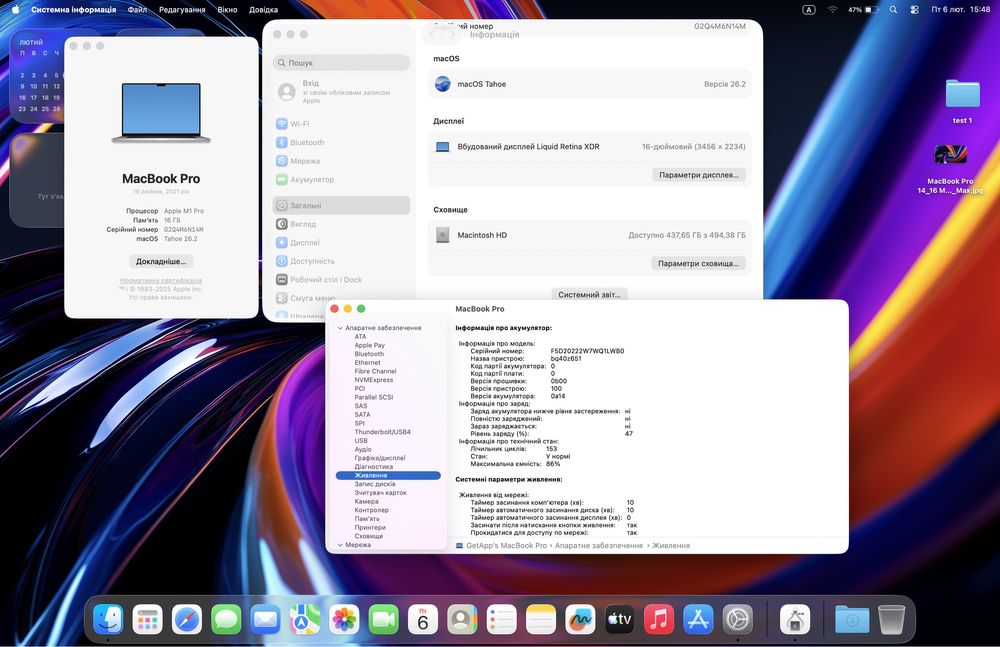Open Freeform app in Dock
The width and height of the screenshot is (1000, 647).
580,620
